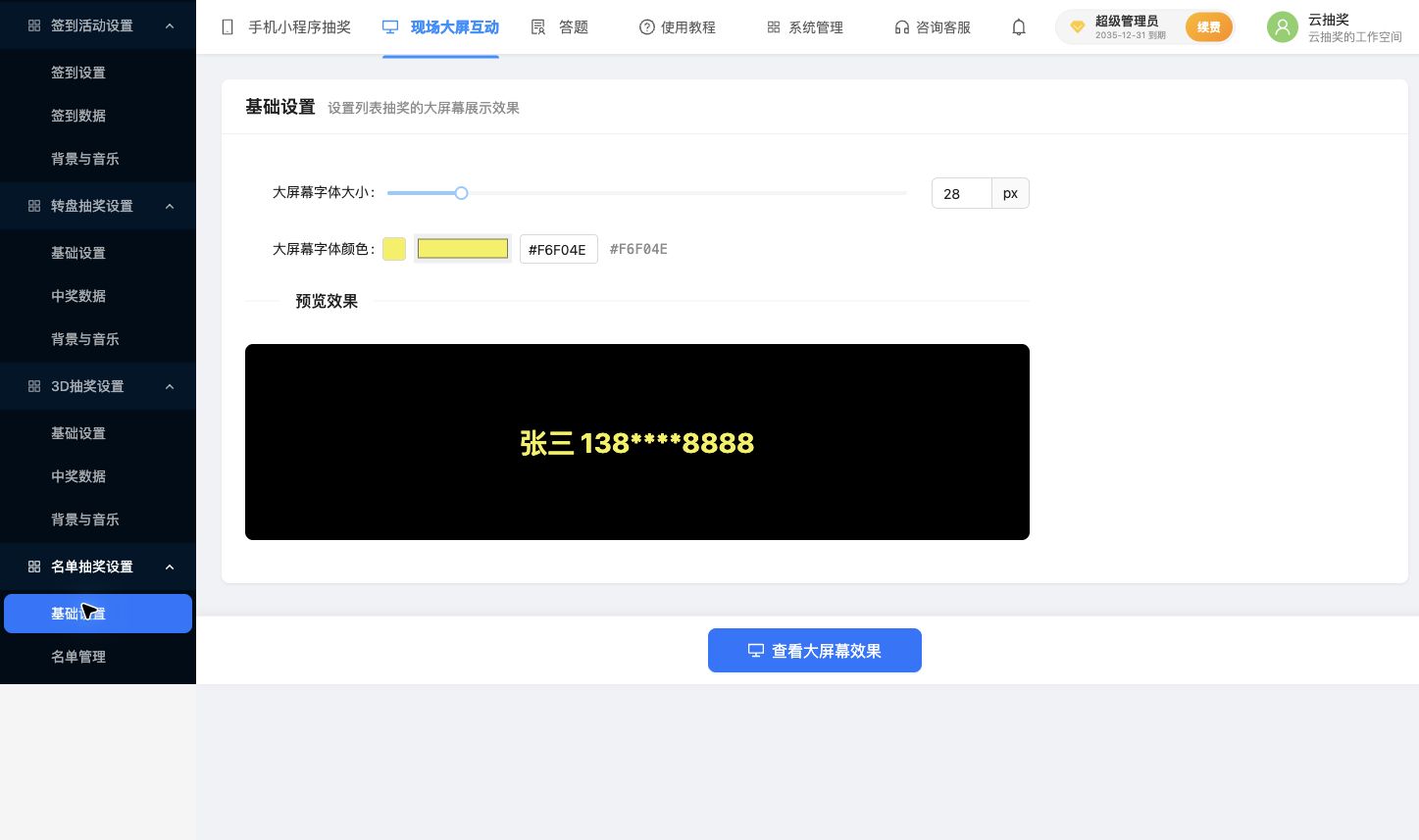
Task: Select the 现场大屏互动 tab
Action: click(440, 27)
